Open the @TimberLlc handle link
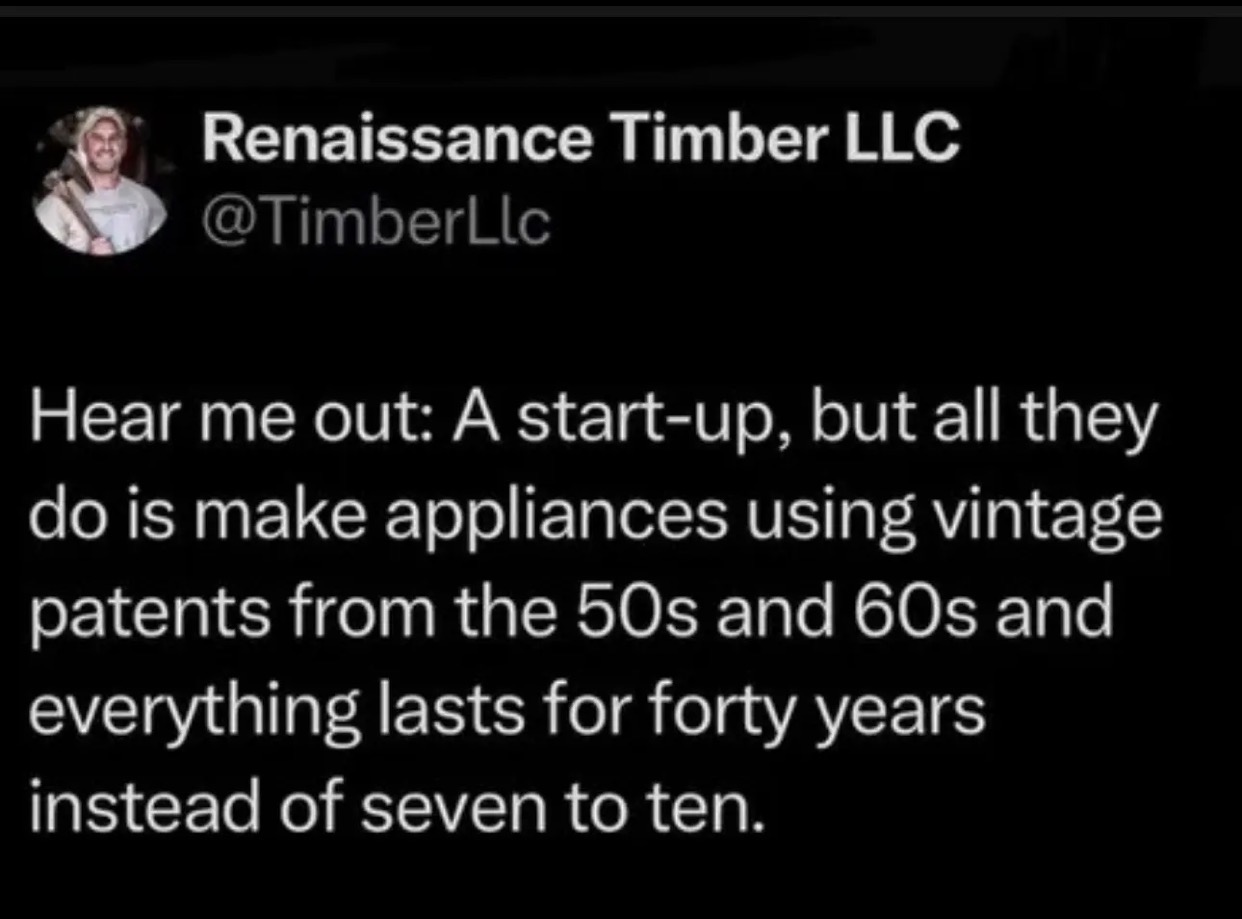 click(377, 223)
